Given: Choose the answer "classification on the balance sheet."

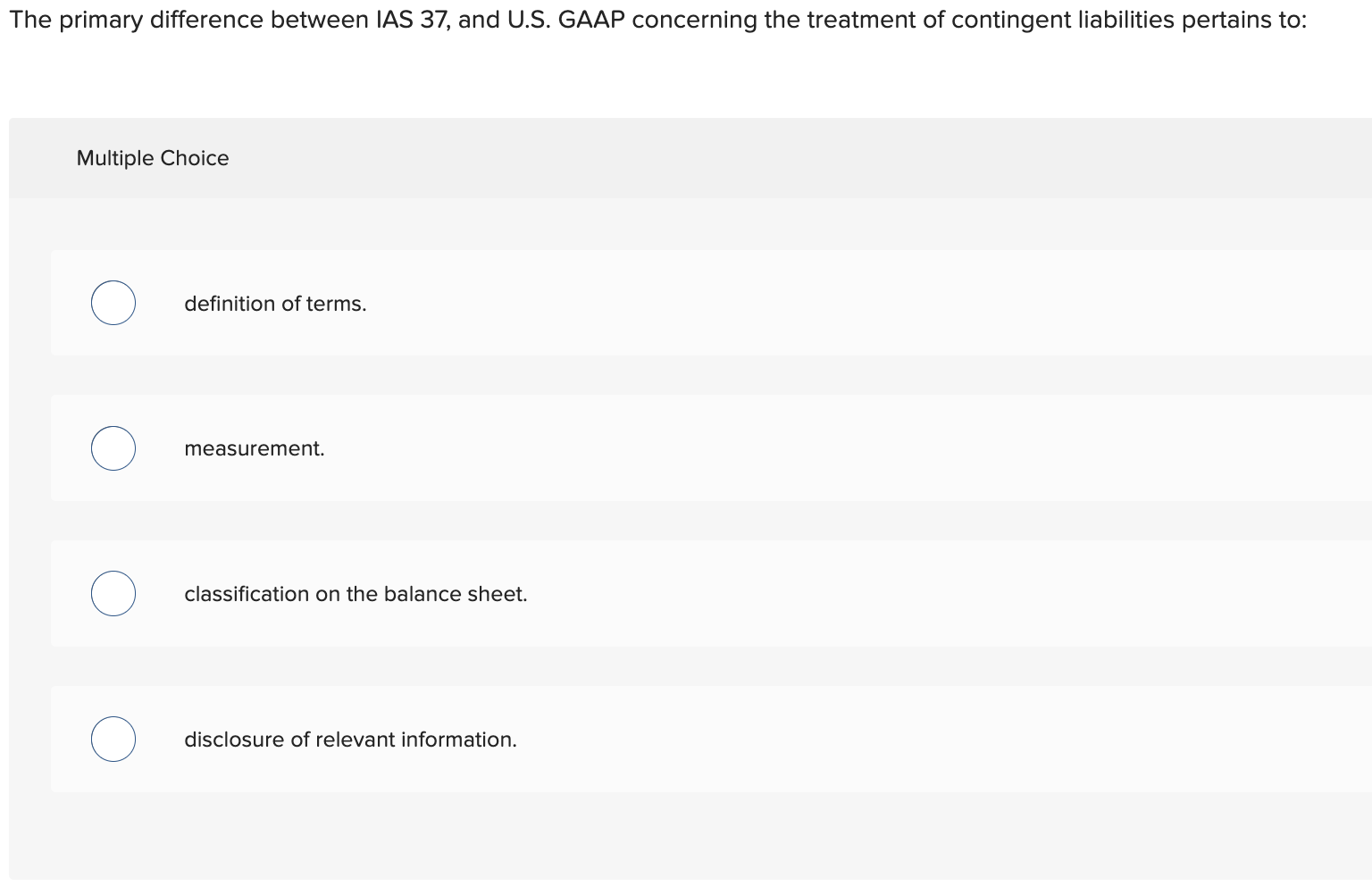Looking at the screenshot, I should [356, 593].
